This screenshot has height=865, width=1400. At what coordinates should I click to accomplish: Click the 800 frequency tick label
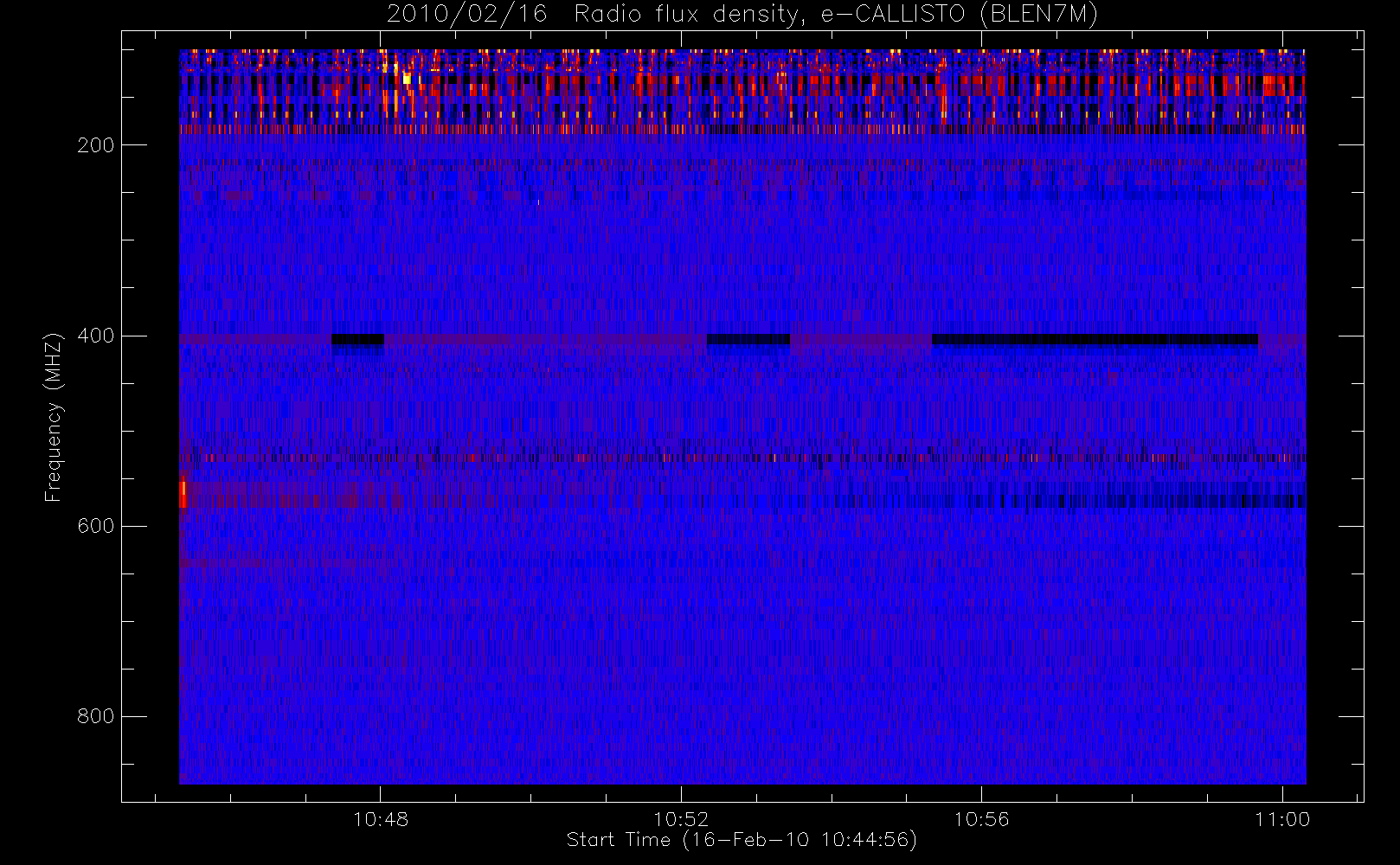[x=96, y=716]
